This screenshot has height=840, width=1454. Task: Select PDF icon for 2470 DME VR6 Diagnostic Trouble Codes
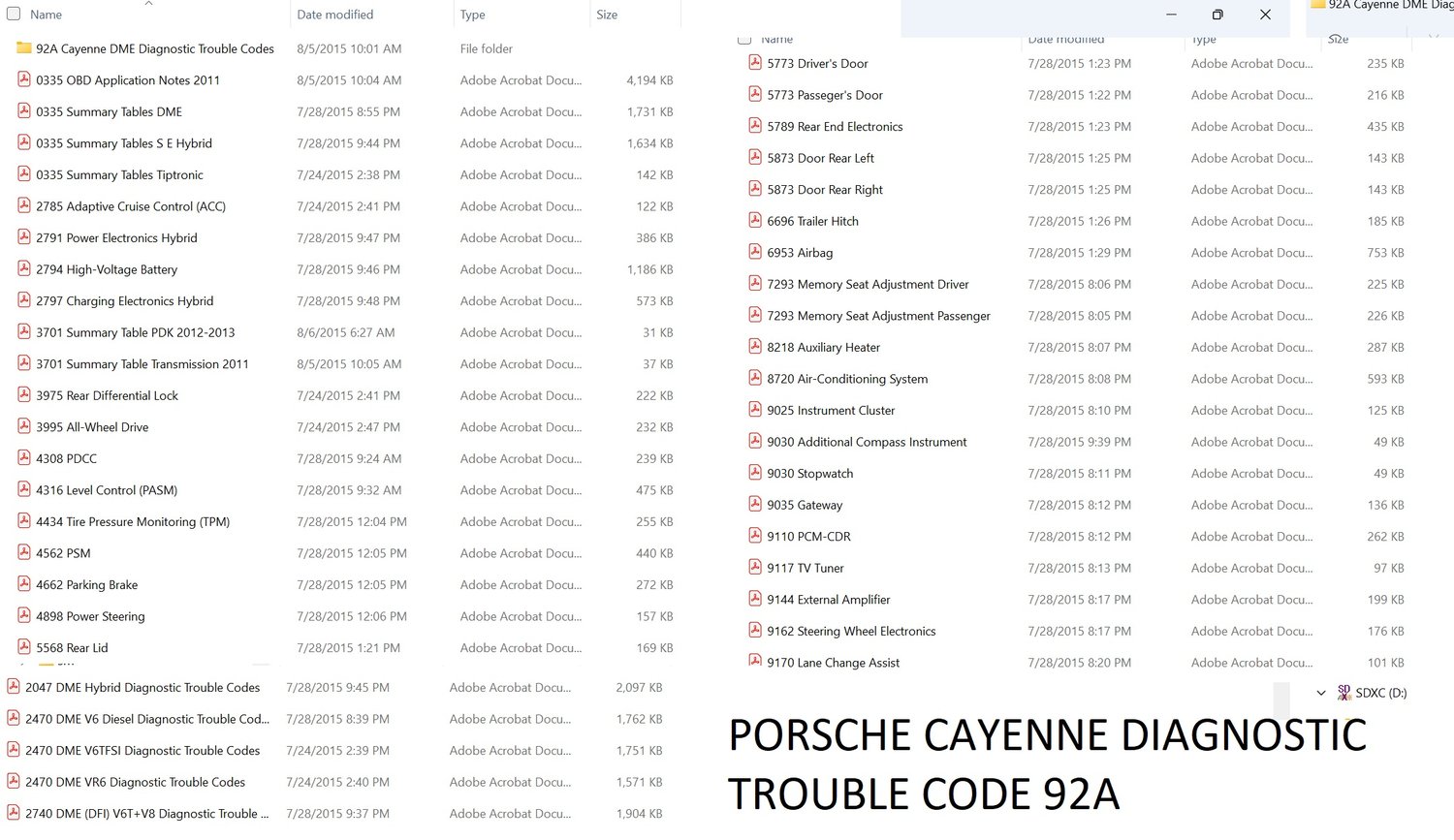tap(14, 782)
